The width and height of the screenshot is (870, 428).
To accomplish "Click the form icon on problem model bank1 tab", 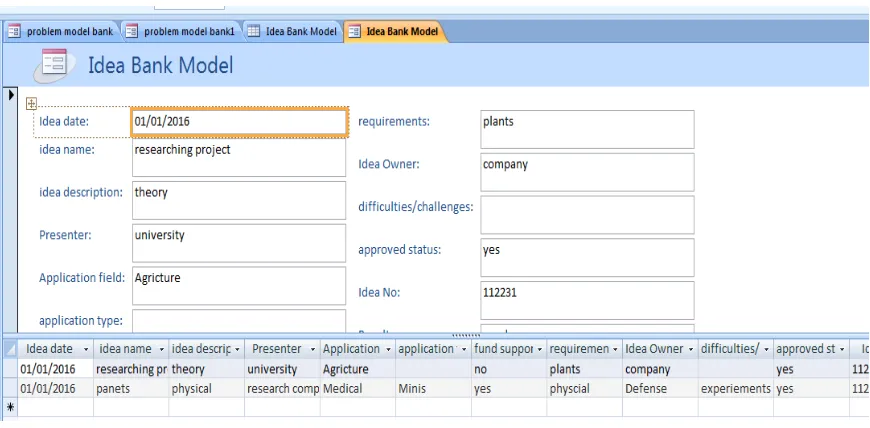I will 131,32.
